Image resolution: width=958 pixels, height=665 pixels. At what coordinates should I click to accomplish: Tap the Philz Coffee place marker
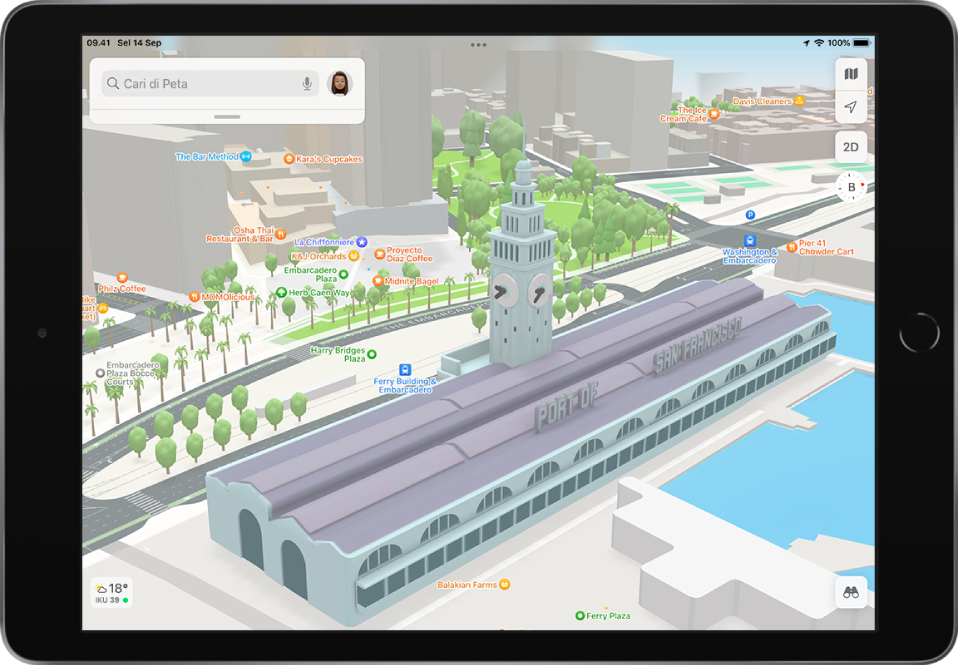pyautogui.click(x=122, y=277)
